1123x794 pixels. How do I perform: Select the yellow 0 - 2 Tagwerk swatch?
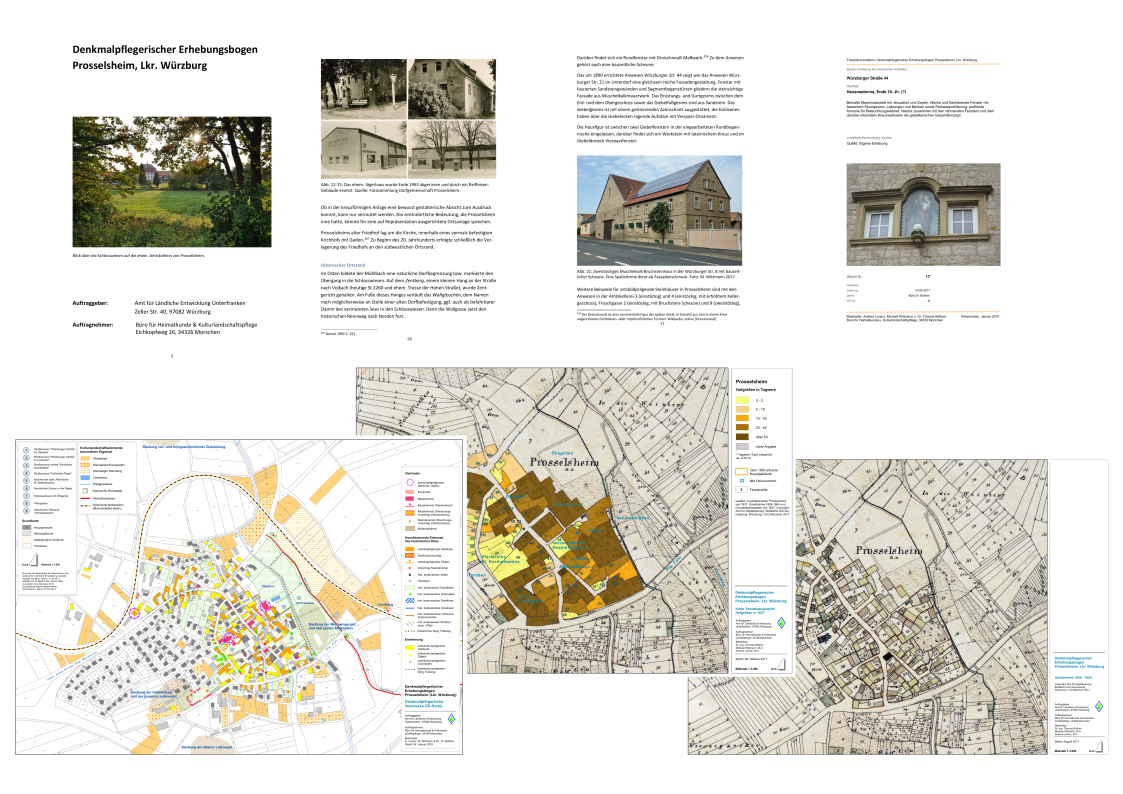click(743, 400)
